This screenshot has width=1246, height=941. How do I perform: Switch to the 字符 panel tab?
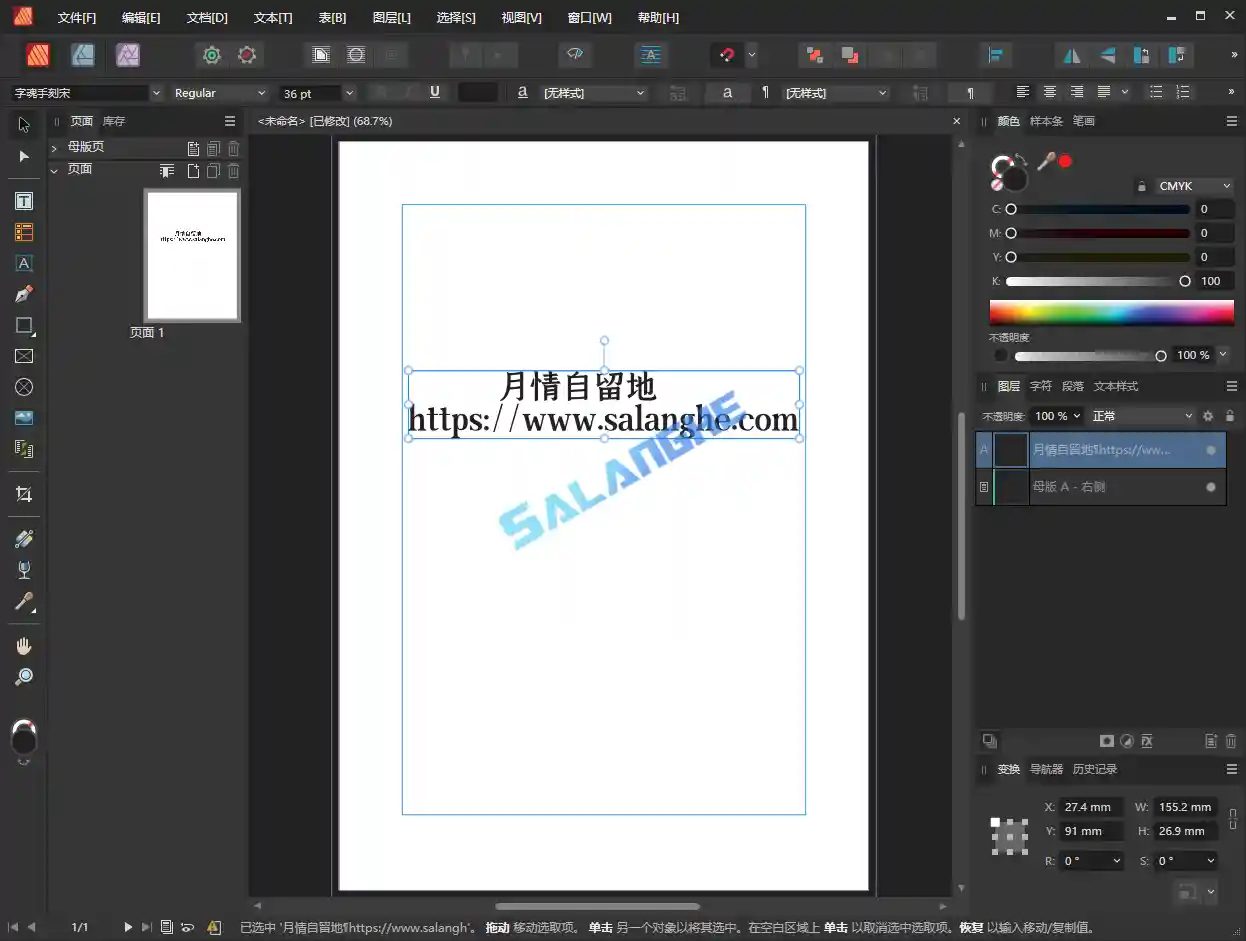pos(1040,385)
